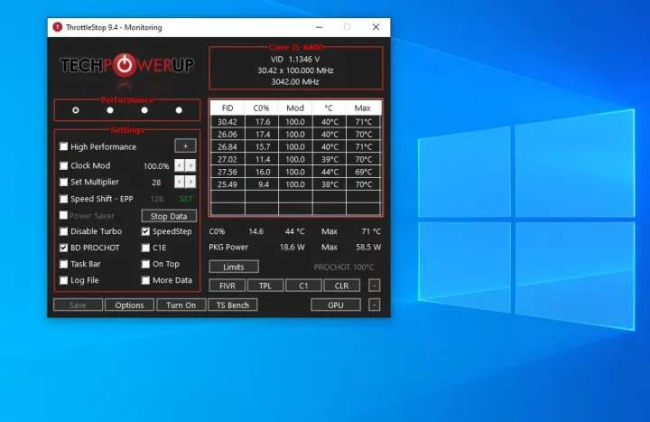Open the FIVR window
The height and width of the screenshot is (422, 650).
tap(227, 286)
